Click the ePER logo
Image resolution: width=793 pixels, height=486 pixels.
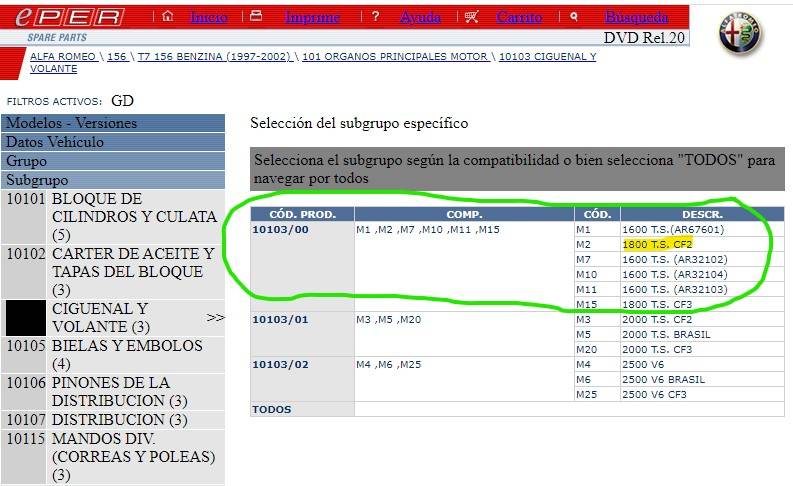70,17
